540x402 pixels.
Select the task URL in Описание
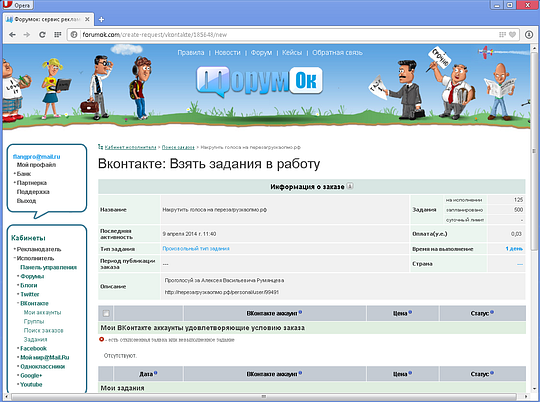pos(222,292)
